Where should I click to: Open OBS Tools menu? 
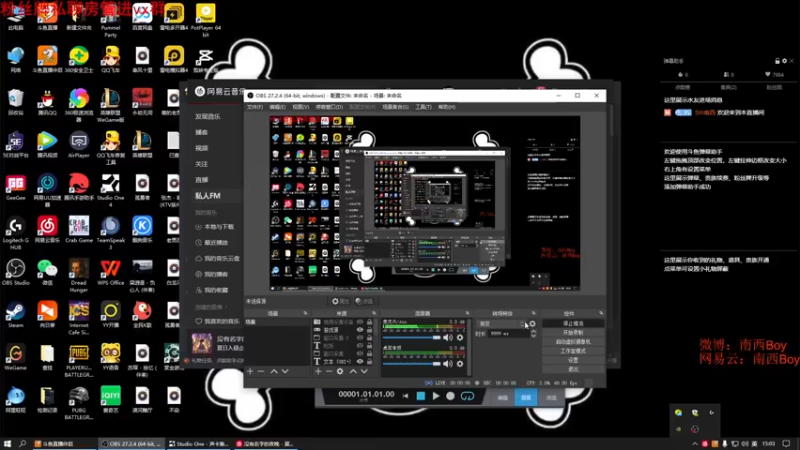pyautogui.click(x=423, y=107)
